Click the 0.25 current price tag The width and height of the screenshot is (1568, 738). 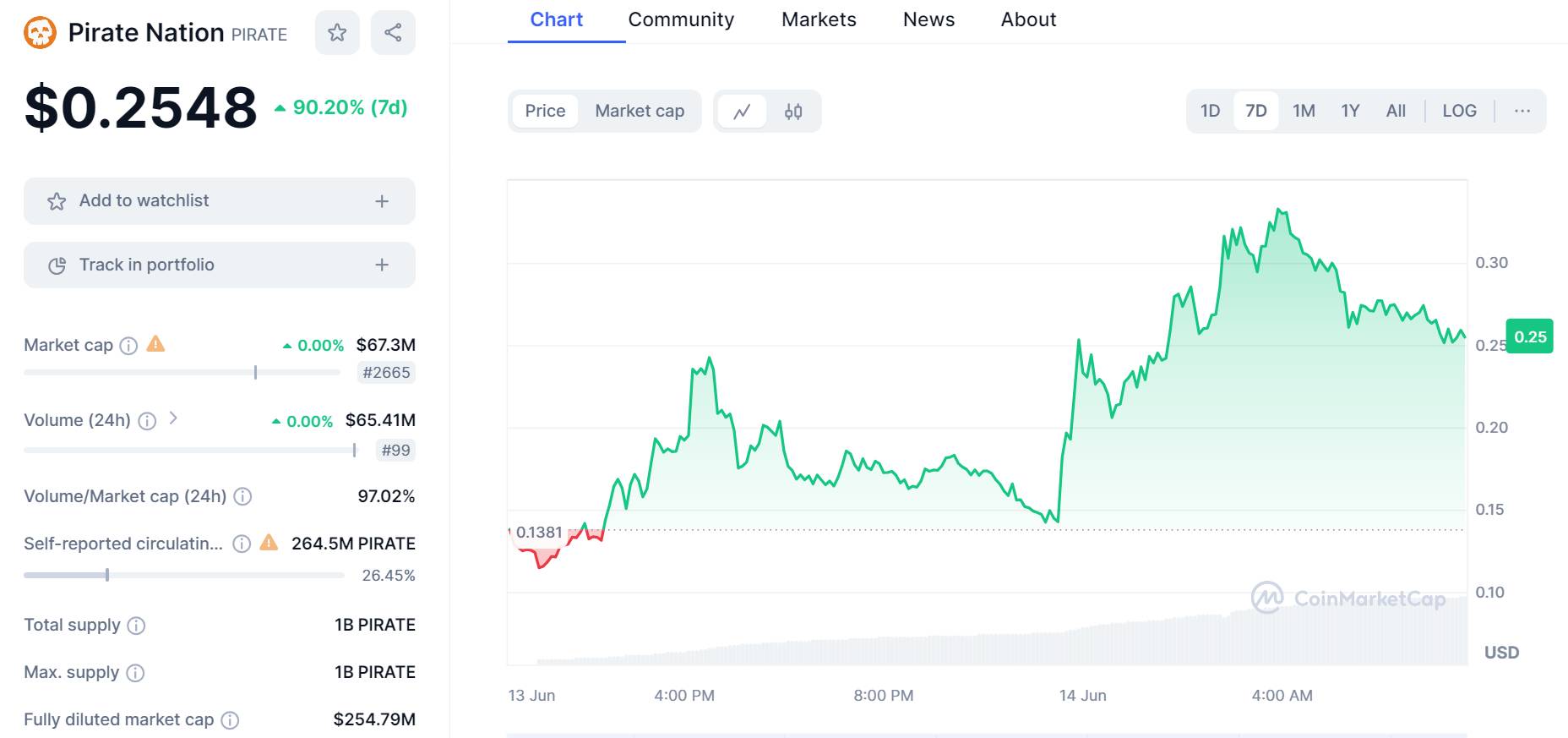(x=1530, y=336)
